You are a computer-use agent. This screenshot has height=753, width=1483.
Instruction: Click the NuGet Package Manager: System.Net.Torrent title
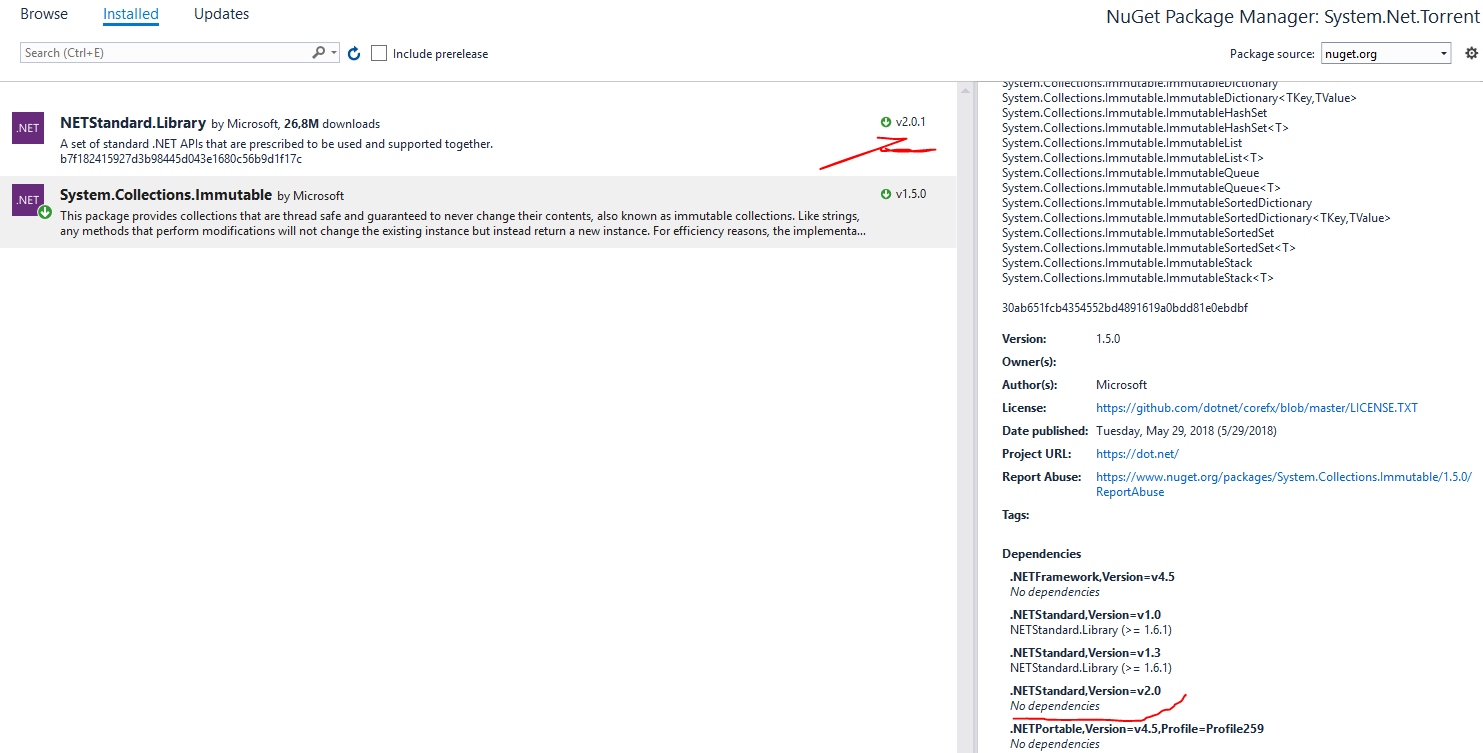point(1292,16)
